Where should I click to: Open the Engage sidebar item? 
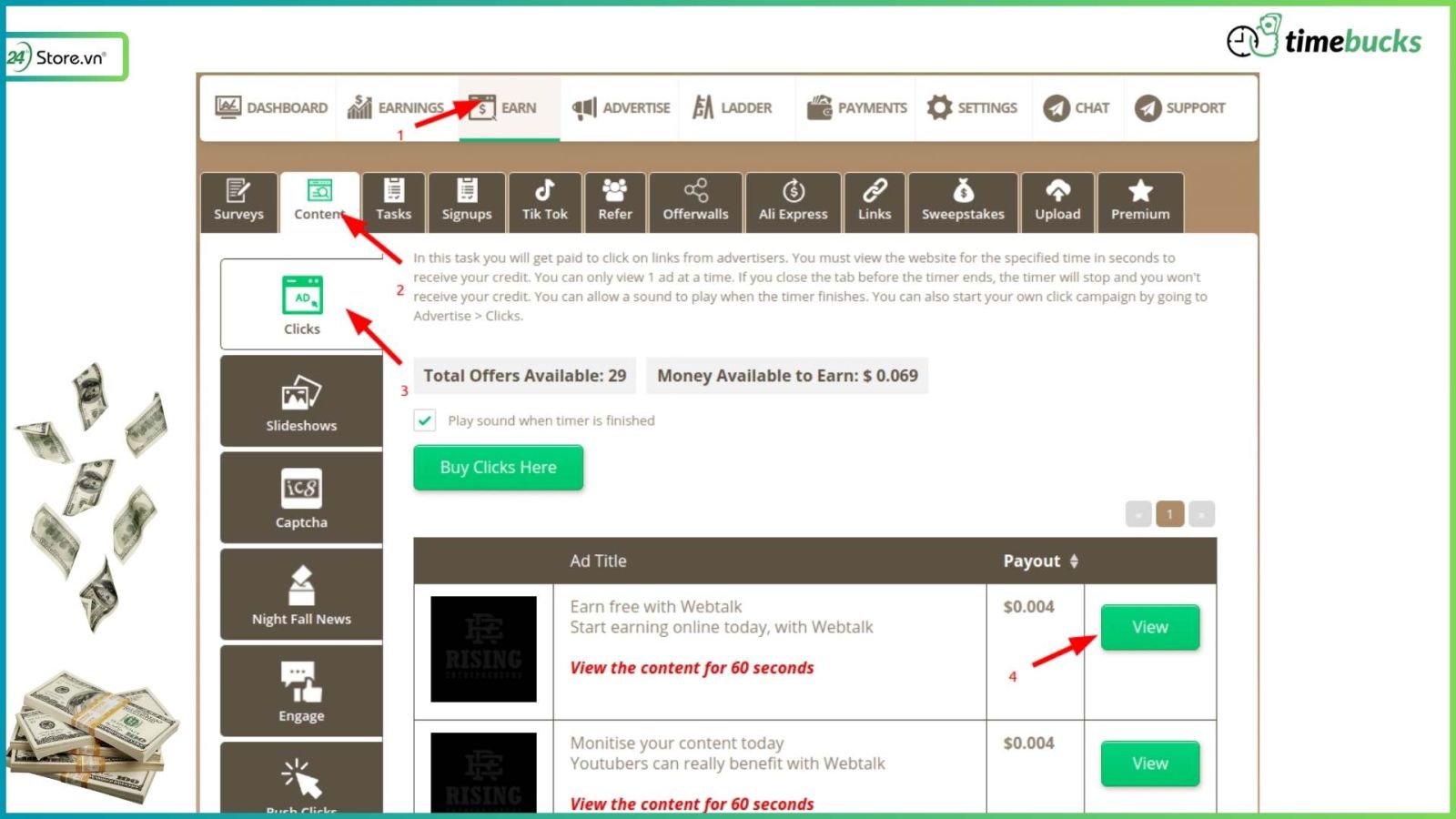click(301, 692)
